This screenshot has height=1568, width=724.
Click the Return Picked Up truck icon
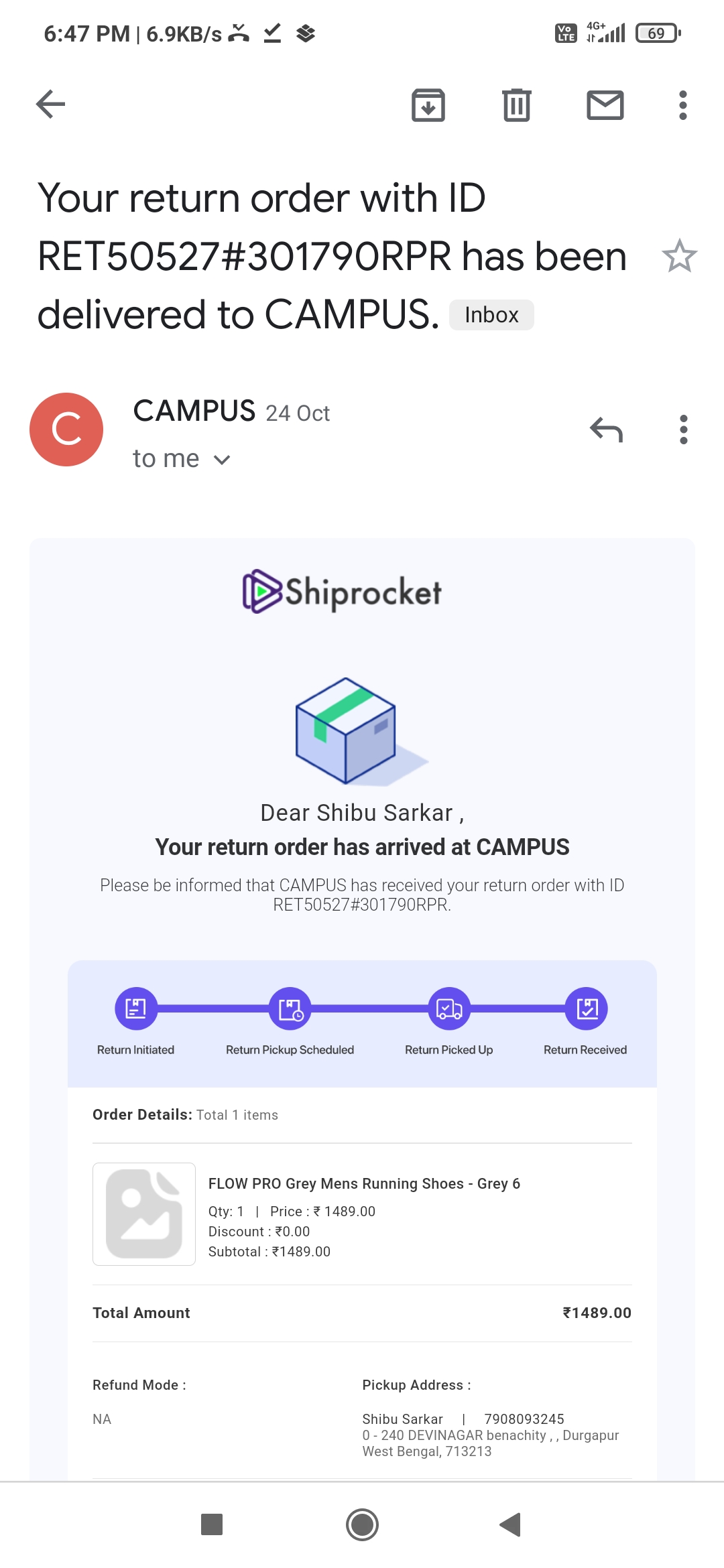pyautogui.click(x=449, y=1008)
